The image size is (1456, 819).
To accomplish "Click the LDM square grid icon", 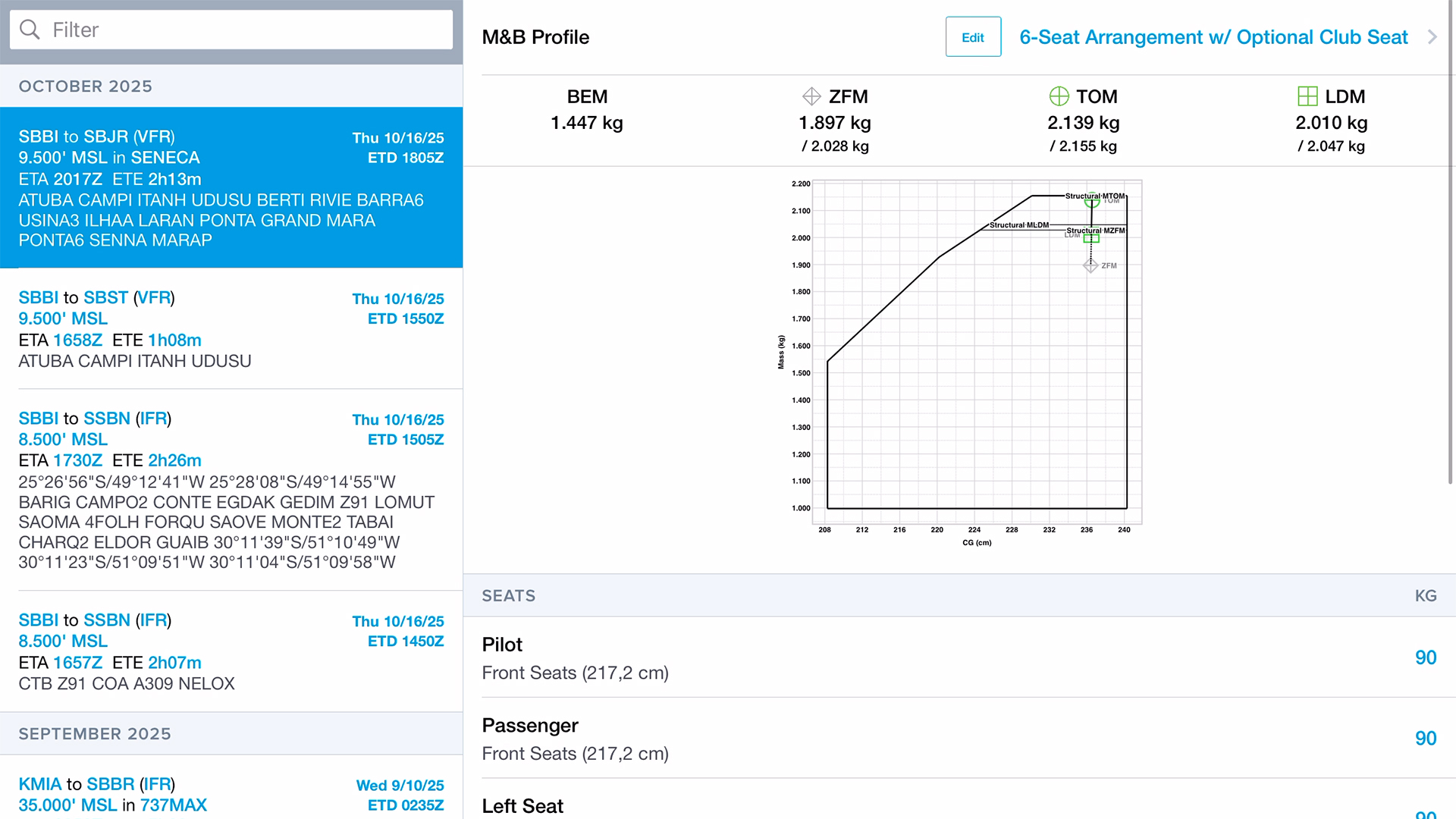I will click(1307, 96).
